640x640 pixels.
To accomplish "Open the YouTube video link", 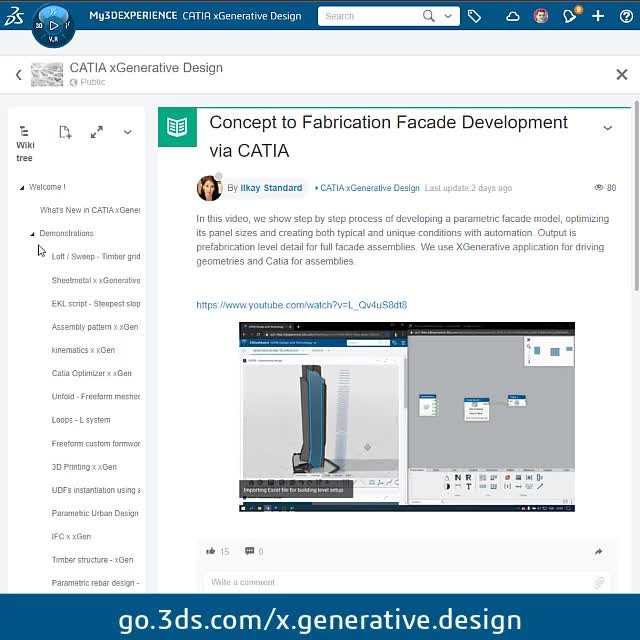I will (302, 305).
